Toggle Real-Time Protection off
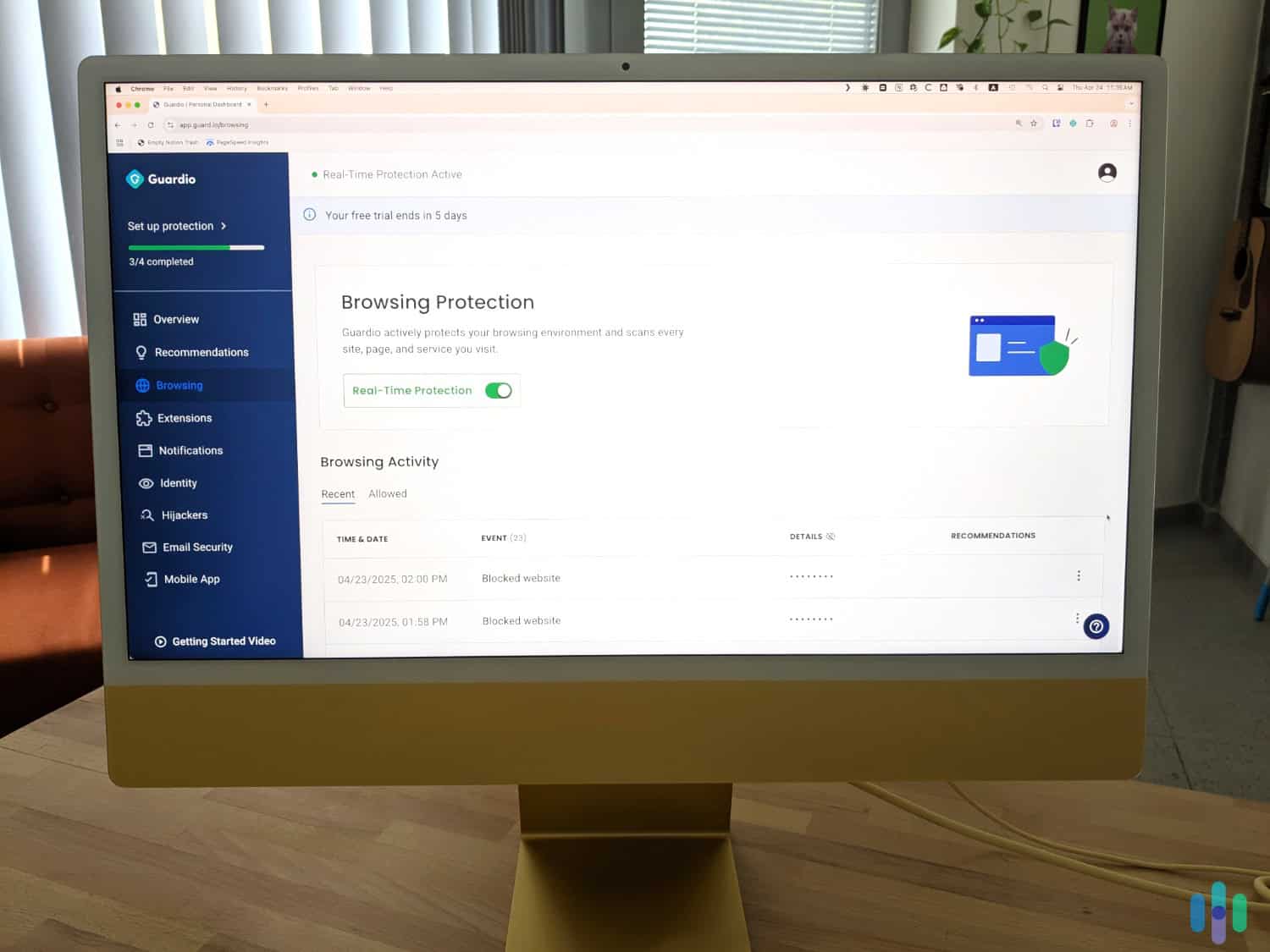The width and height of the screenshot is (1270, 952). [x=499, y=390]
